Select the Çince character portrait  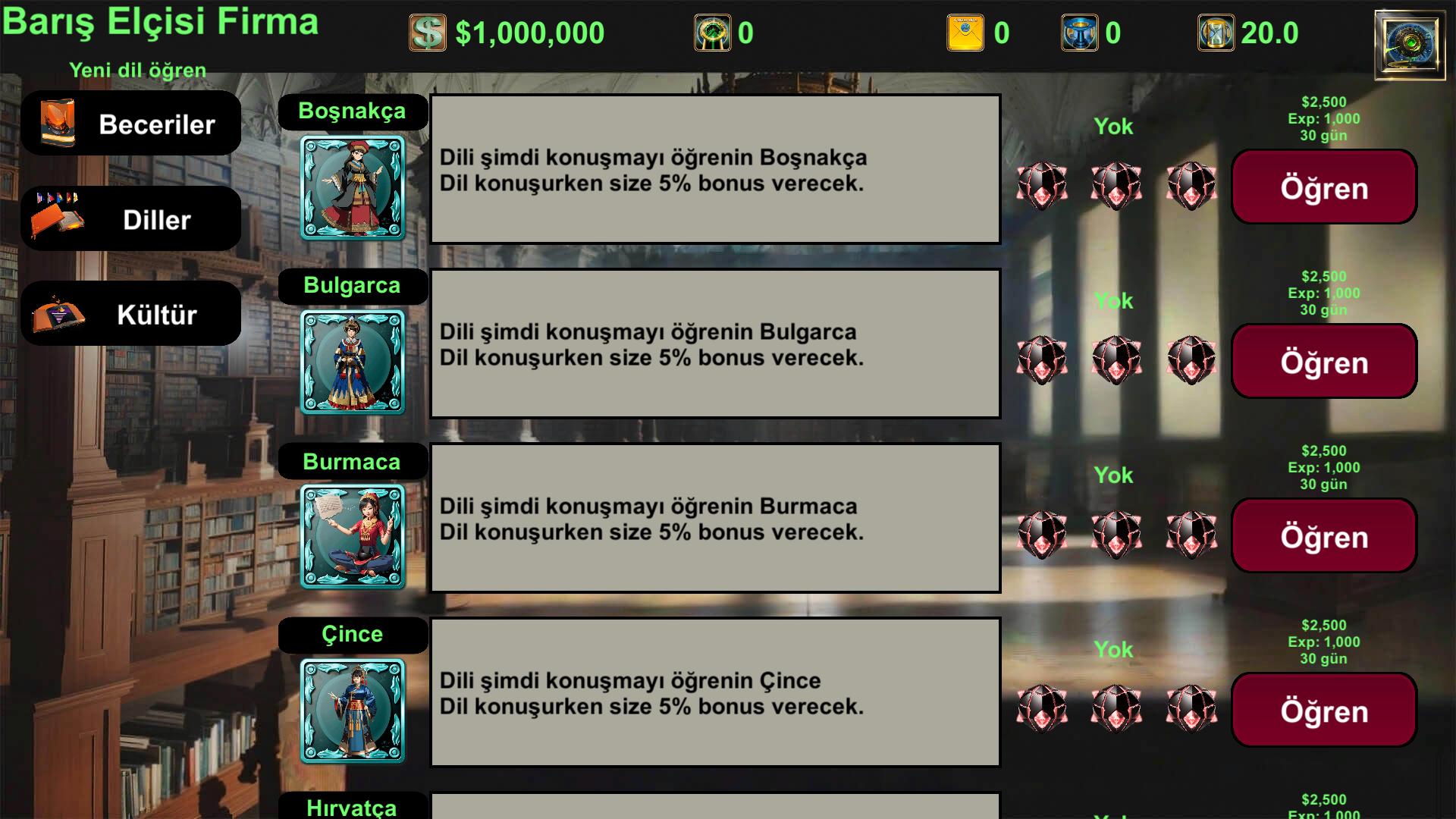point(353,711)
